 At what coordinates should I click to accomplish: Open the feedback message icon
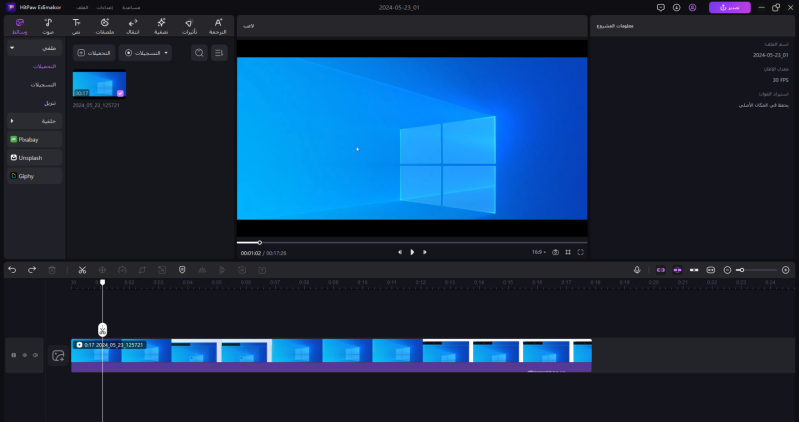point(661,8)
